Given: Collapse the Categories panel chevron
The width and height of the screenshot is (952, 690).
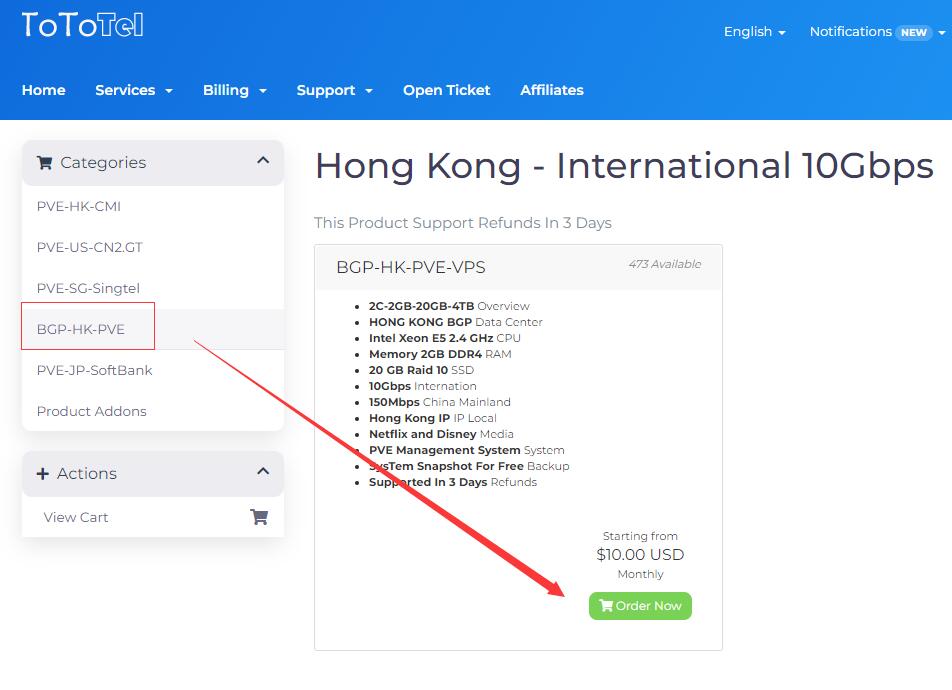Looking at the screenshot, I should pos(263,161).
